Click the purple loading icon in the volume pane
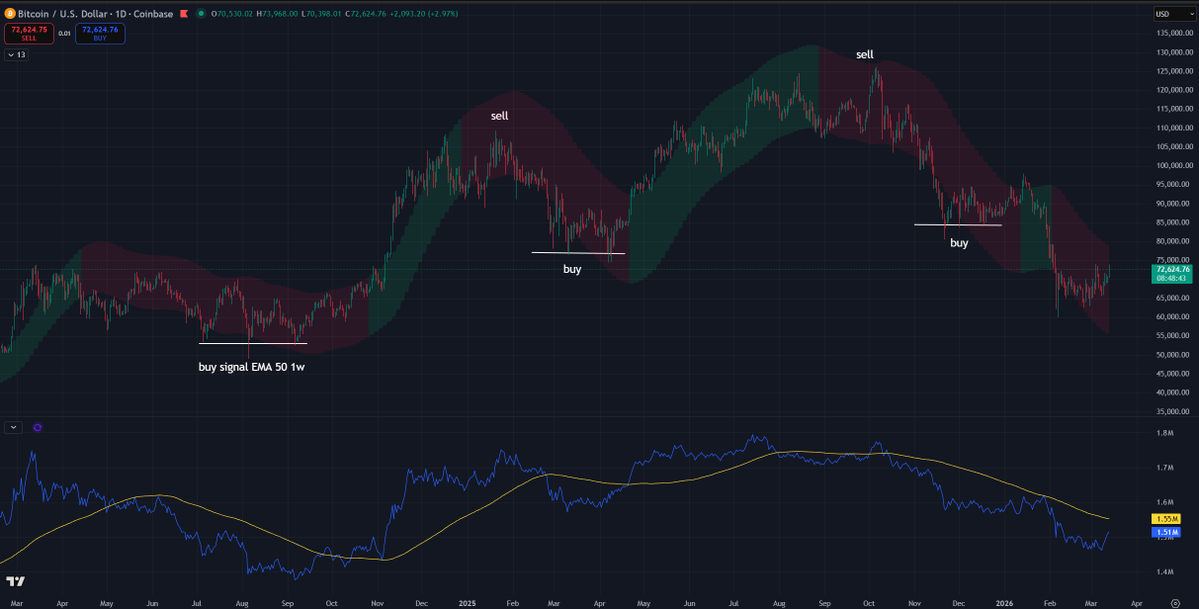The width and height of the screenshot is (1199, 609). pyautogui.click(x=37, y=427)
